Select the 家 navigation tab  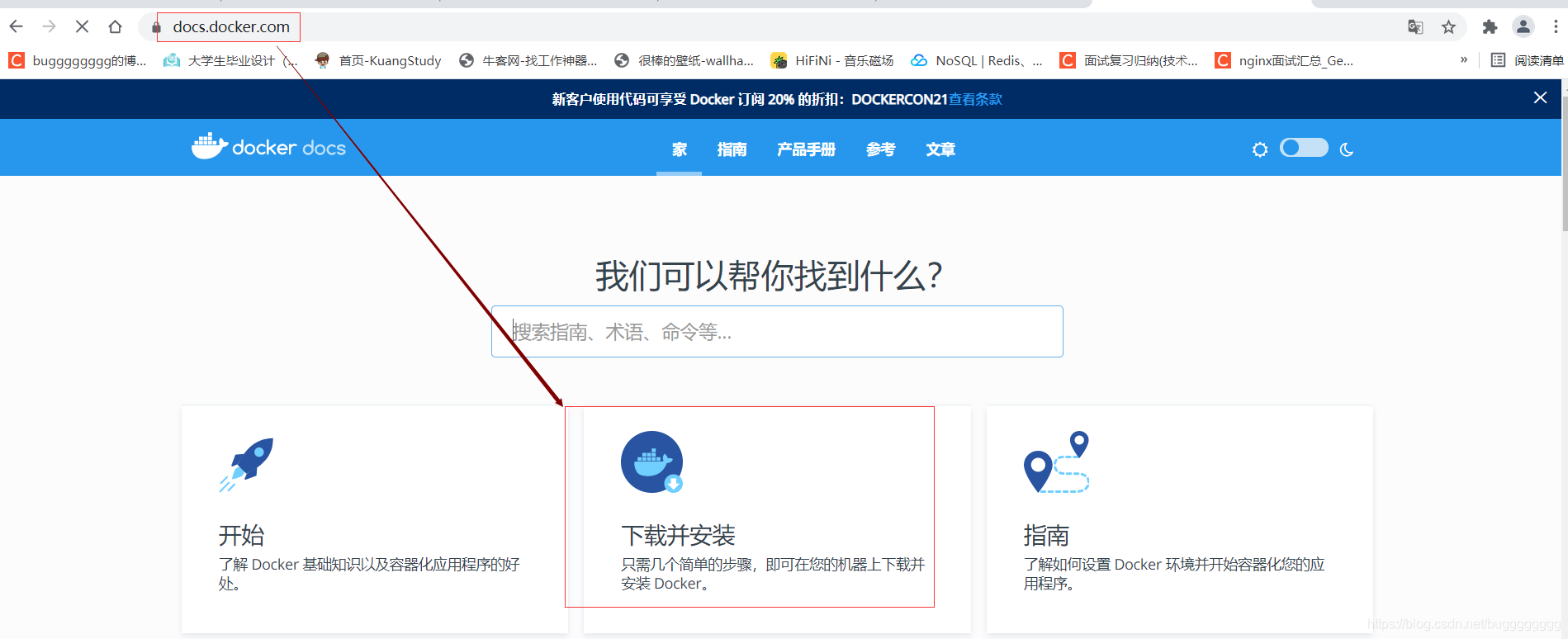[x=679, y=149]
